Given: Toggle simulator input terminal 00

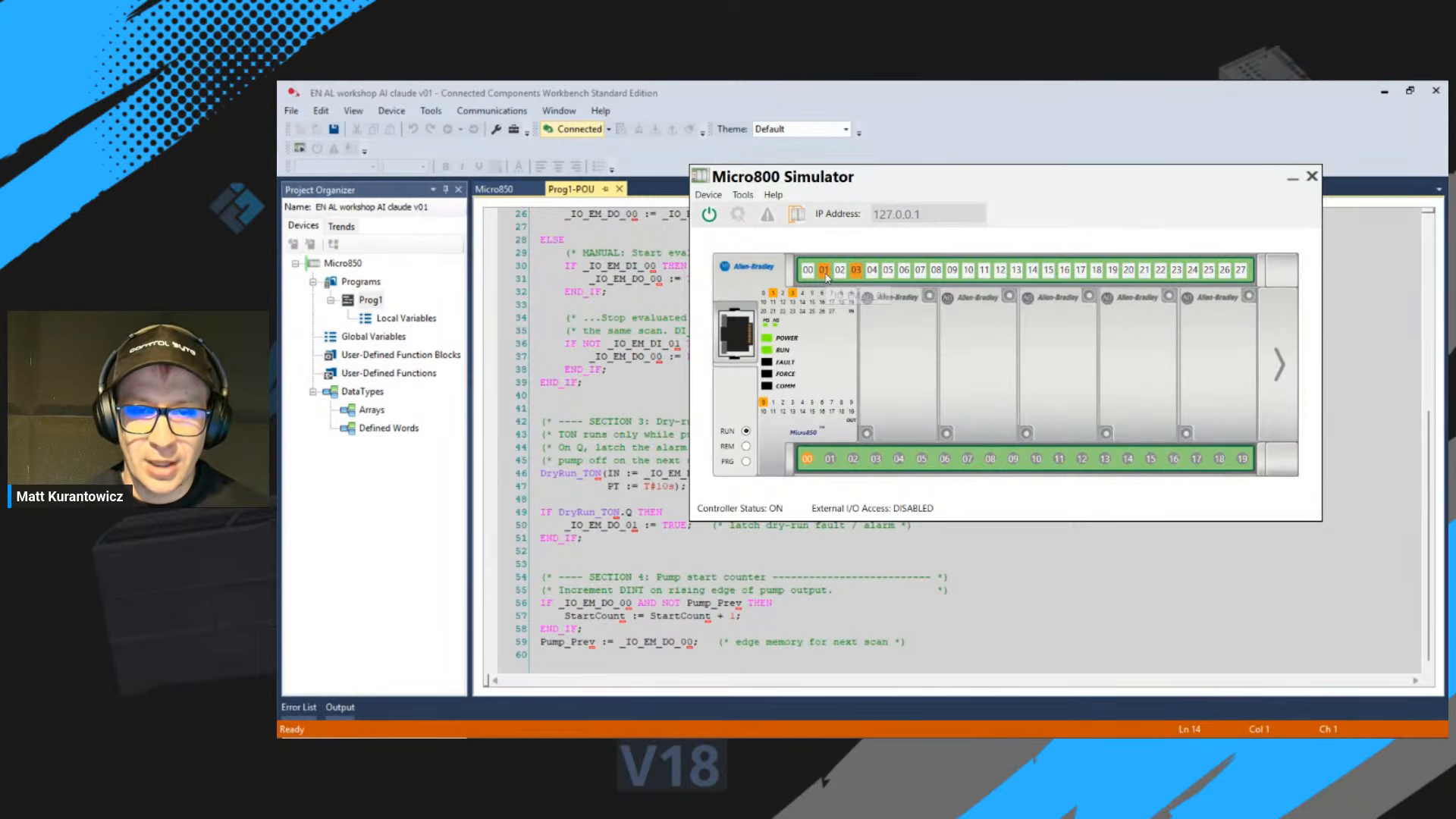Looking at the screenshot, I should [x=808, y=270].
